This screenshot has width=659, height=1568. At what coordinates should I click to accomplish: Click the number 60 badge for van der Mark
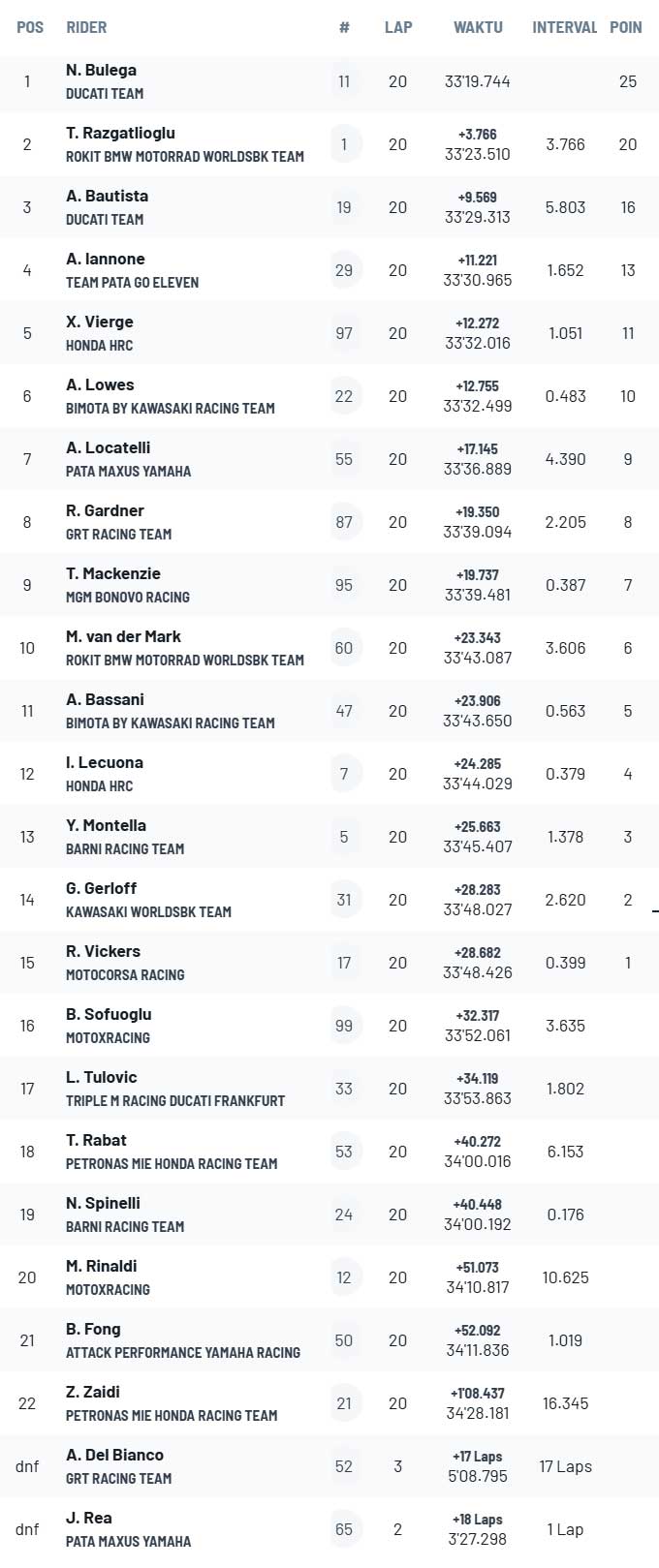344,648
